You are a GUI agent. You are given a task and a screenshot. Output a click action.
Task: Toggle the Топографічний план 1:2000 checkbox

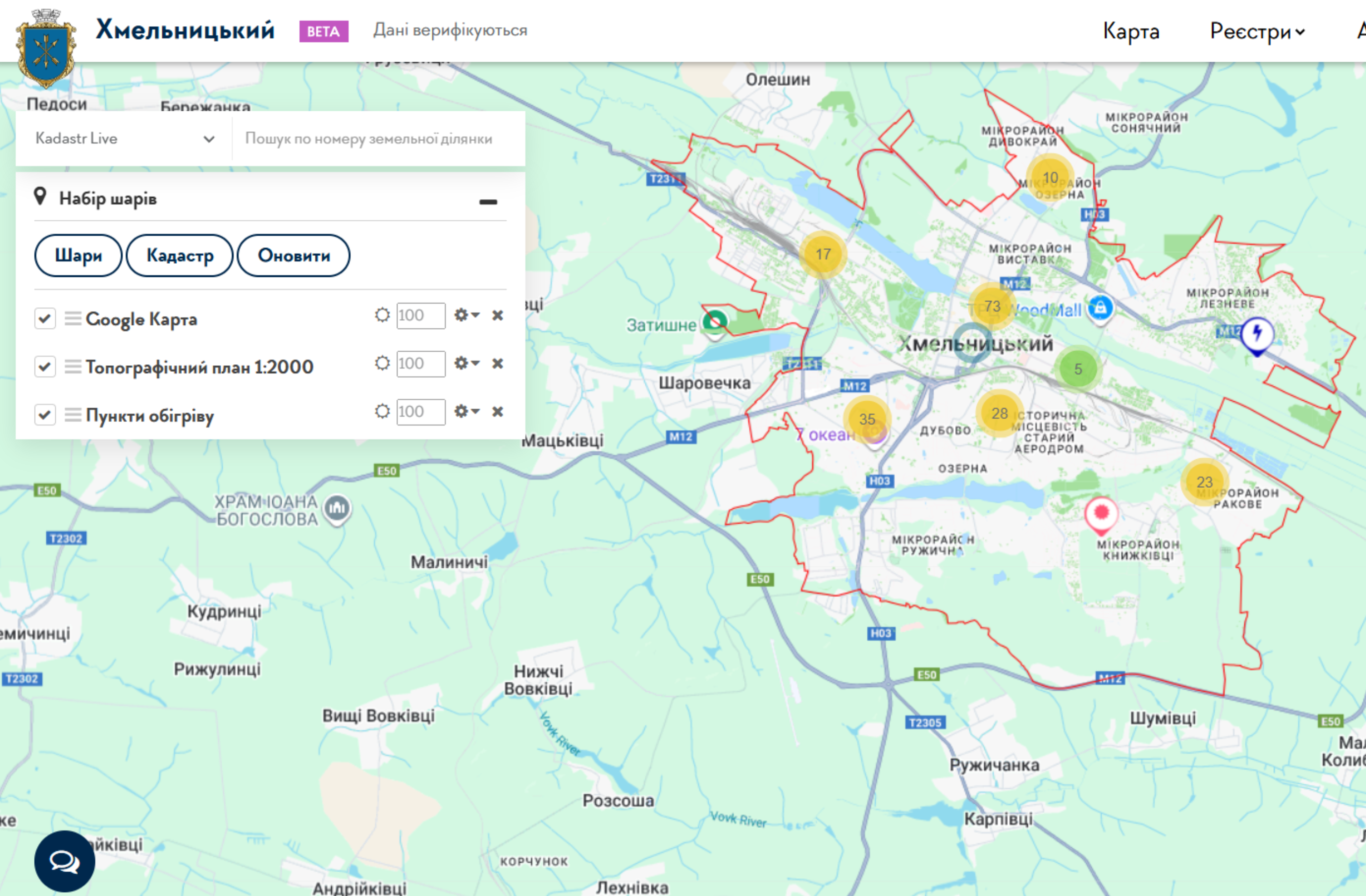click(45, 367)
